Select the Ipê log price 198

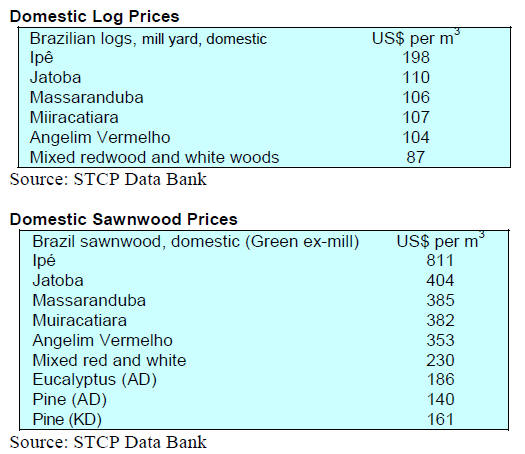coord(416,57)
